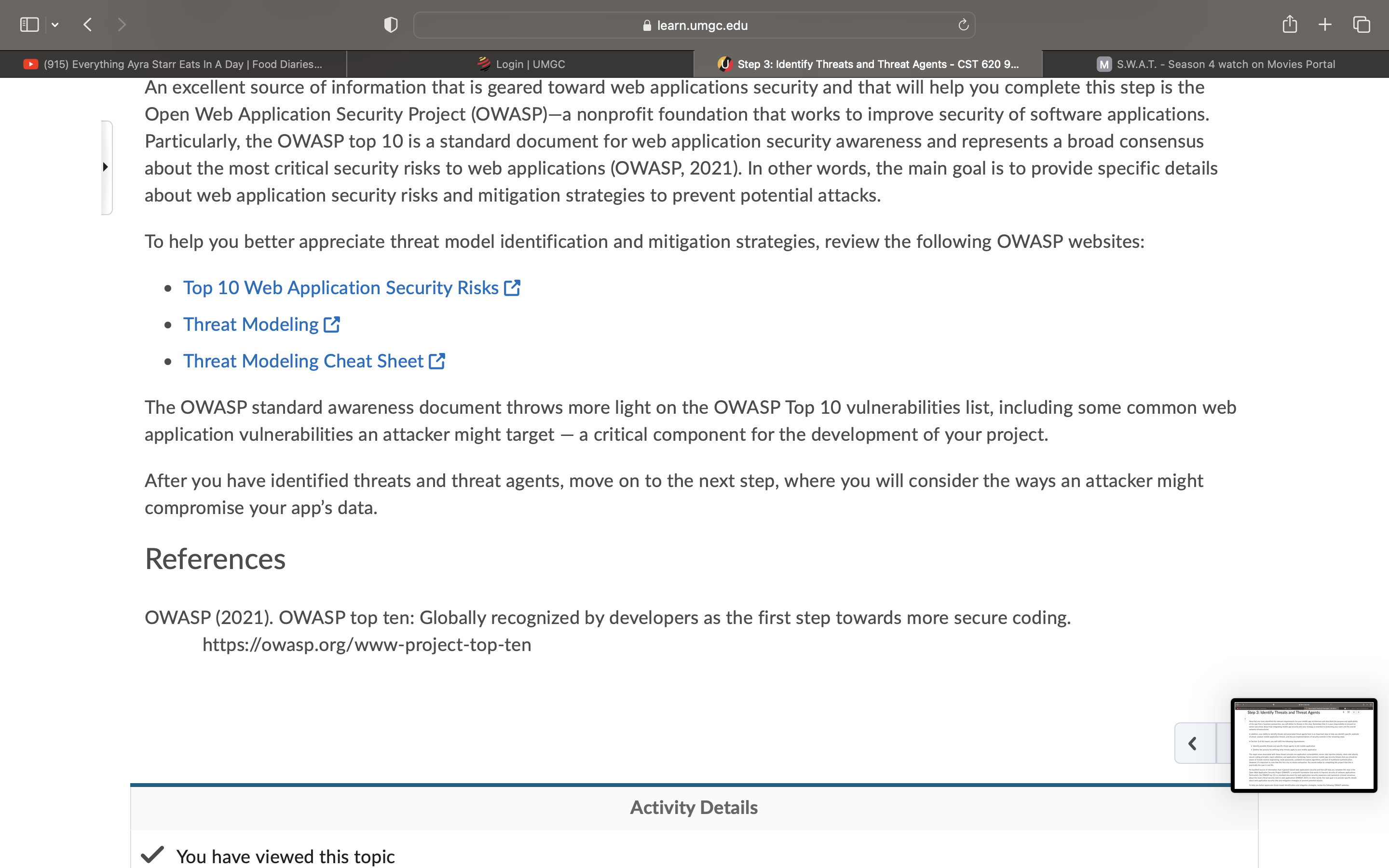Open the screenshot preview thumbnail
This screenshot has width=1389, height=868.
tap(1304, 745)
